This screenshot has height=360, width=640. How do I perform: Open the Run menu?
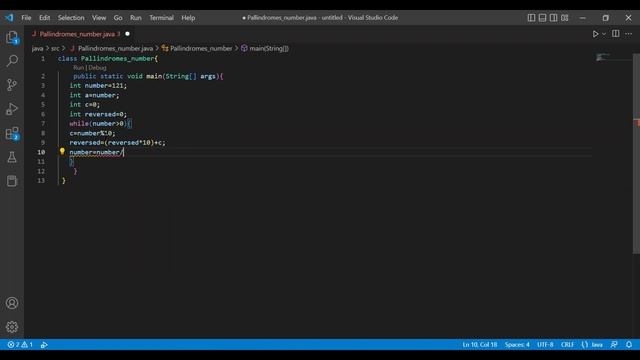pyautogui.click(x=136, y=18)
